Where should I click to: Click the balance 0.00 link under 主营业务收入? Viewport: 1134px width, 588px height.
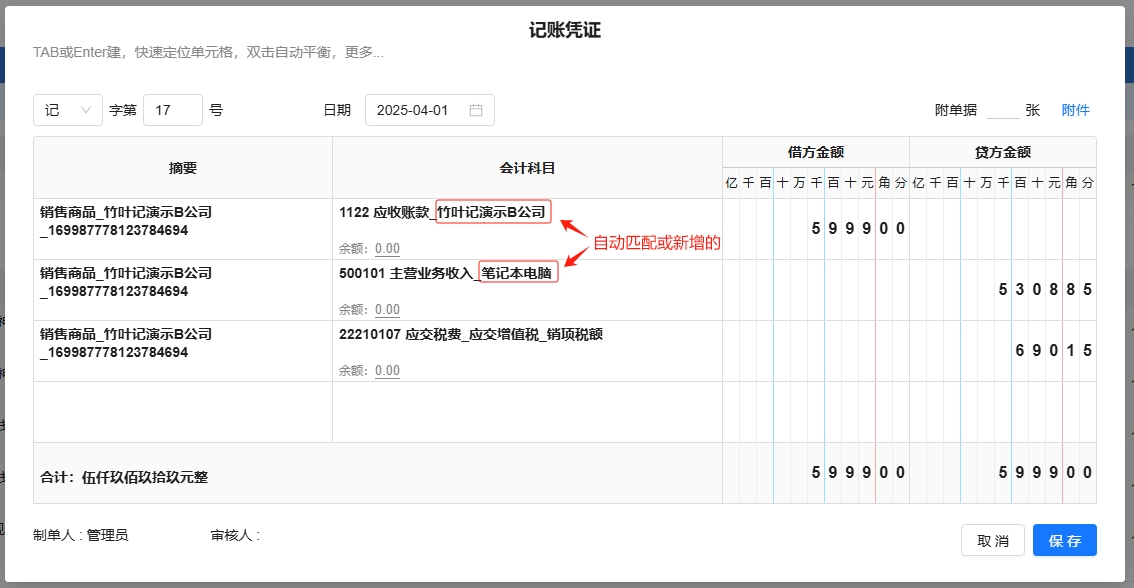point(387,310)
